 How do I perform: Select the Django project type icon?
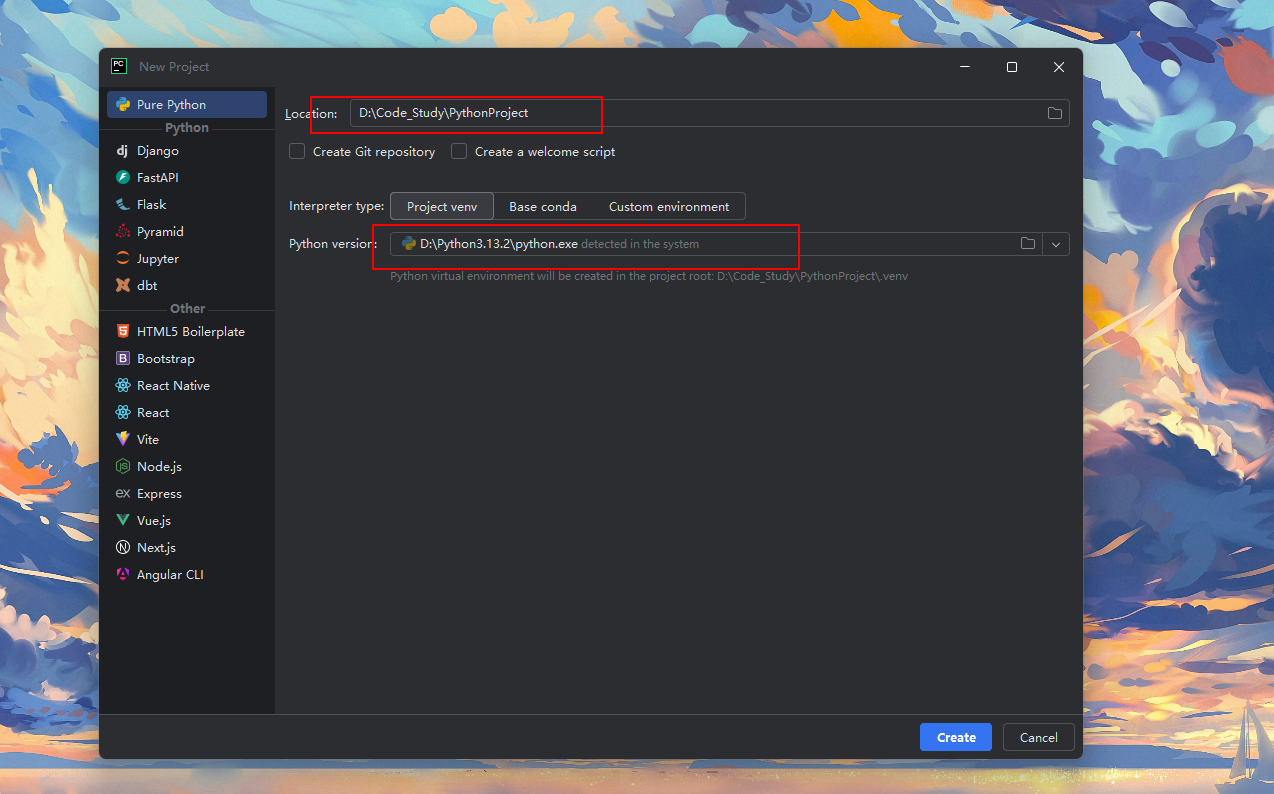[123, 151]
